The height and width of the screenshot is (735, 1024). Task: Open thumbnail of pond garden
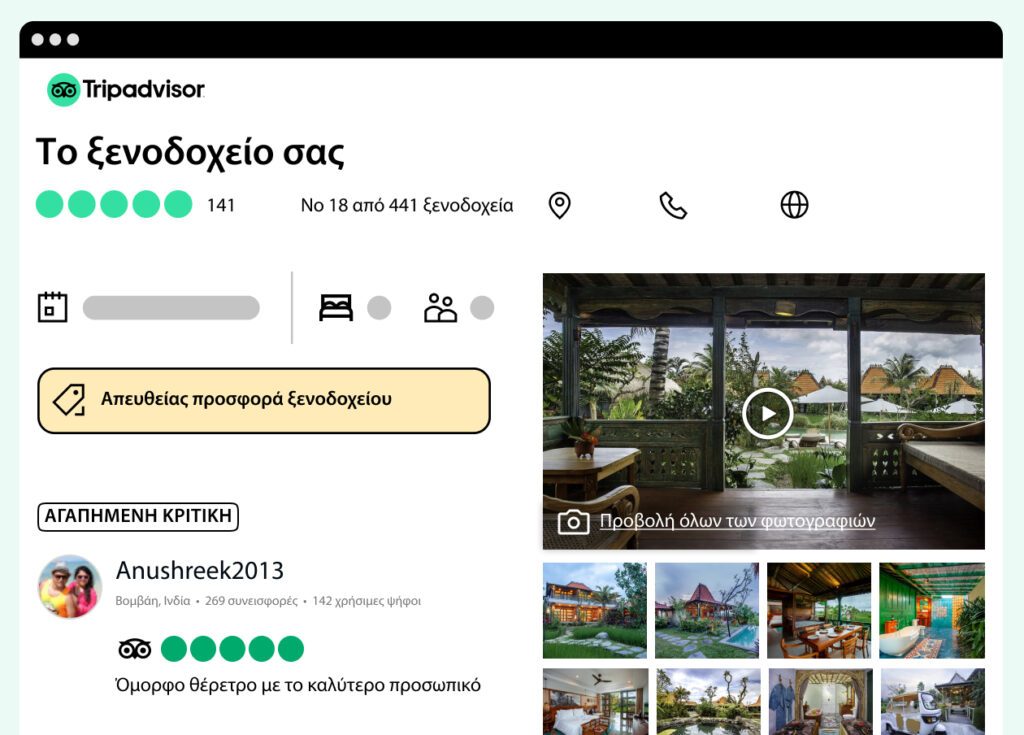pyautogui.click(x=709, y=702)
